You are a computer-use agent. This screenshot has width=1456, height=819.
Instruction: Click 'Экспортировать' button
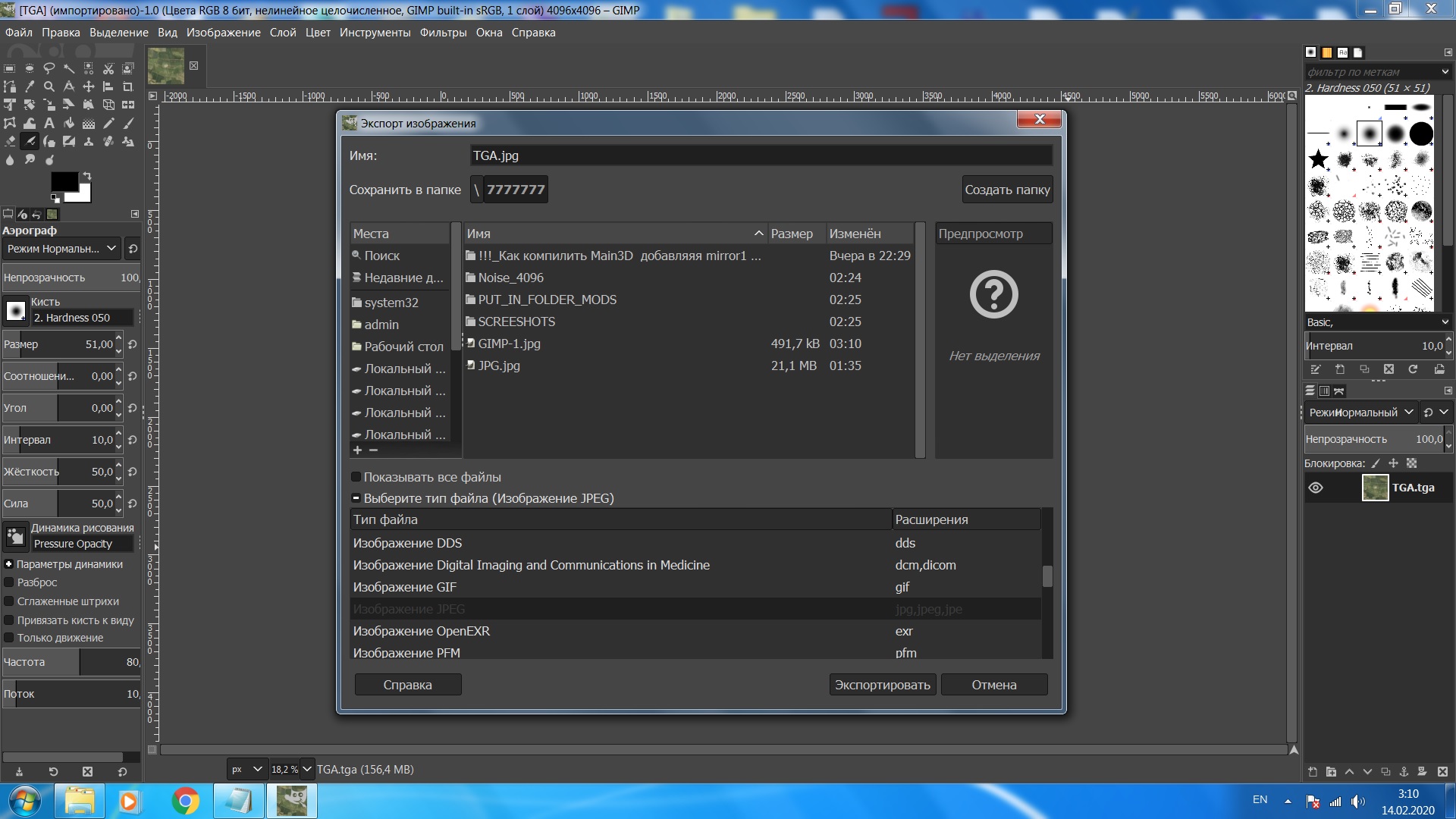pyautogui.click(x=883, y=685)
